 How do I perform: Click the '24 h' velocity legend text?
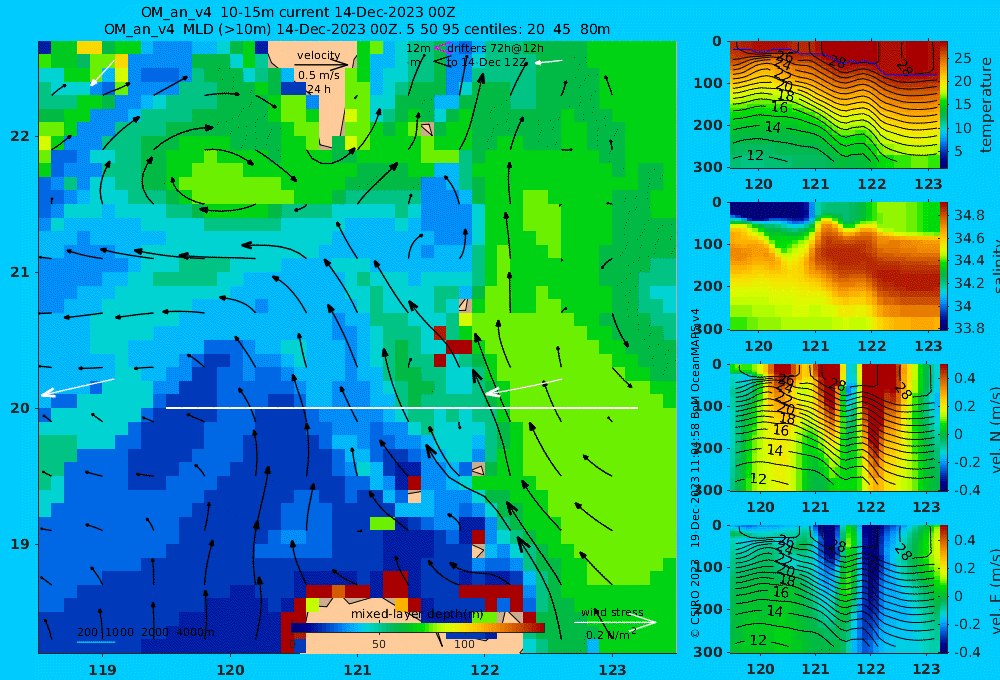pos(318,89)
